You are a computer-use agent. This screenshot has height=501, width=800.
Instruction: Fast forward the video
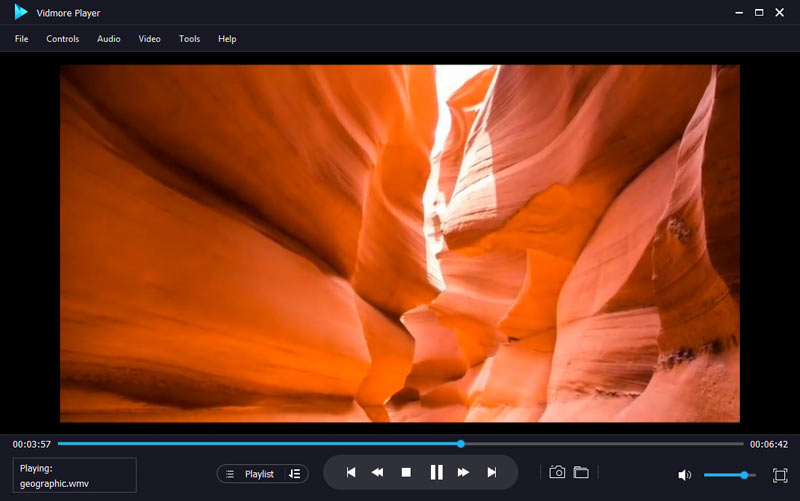(463, 472)
